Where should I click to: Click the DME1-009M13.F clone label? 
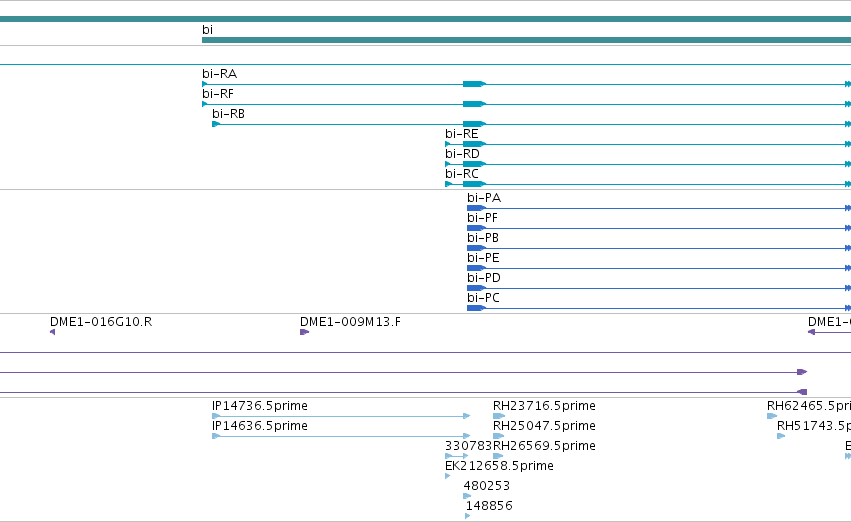pyautogui.click(x=351, y=322)
